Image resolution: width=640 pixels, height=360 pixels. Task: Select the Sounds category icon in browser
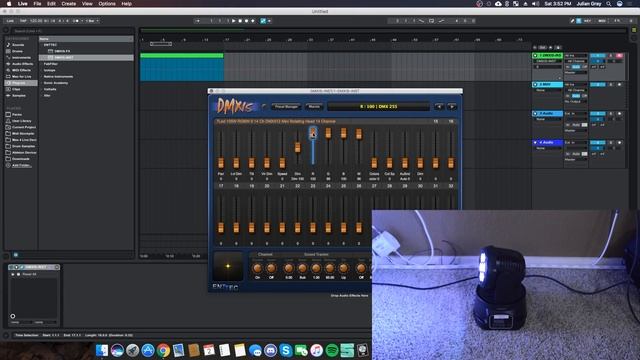coord(8,44)
